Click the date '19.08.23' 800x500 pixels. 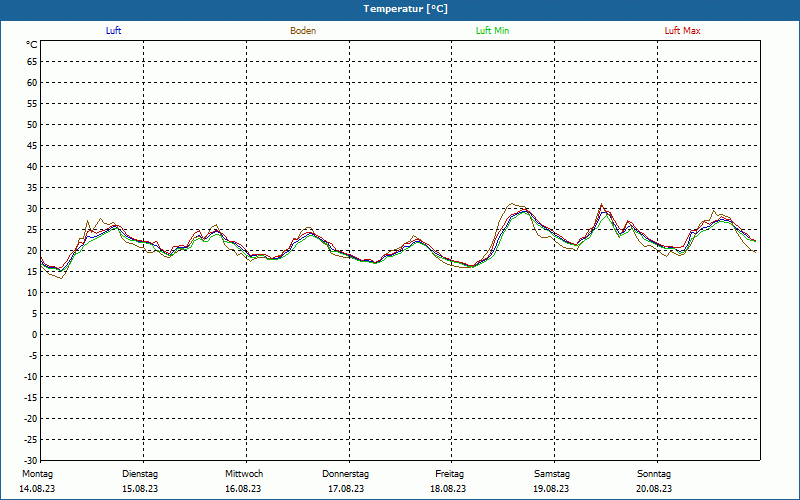pos(551,489)
